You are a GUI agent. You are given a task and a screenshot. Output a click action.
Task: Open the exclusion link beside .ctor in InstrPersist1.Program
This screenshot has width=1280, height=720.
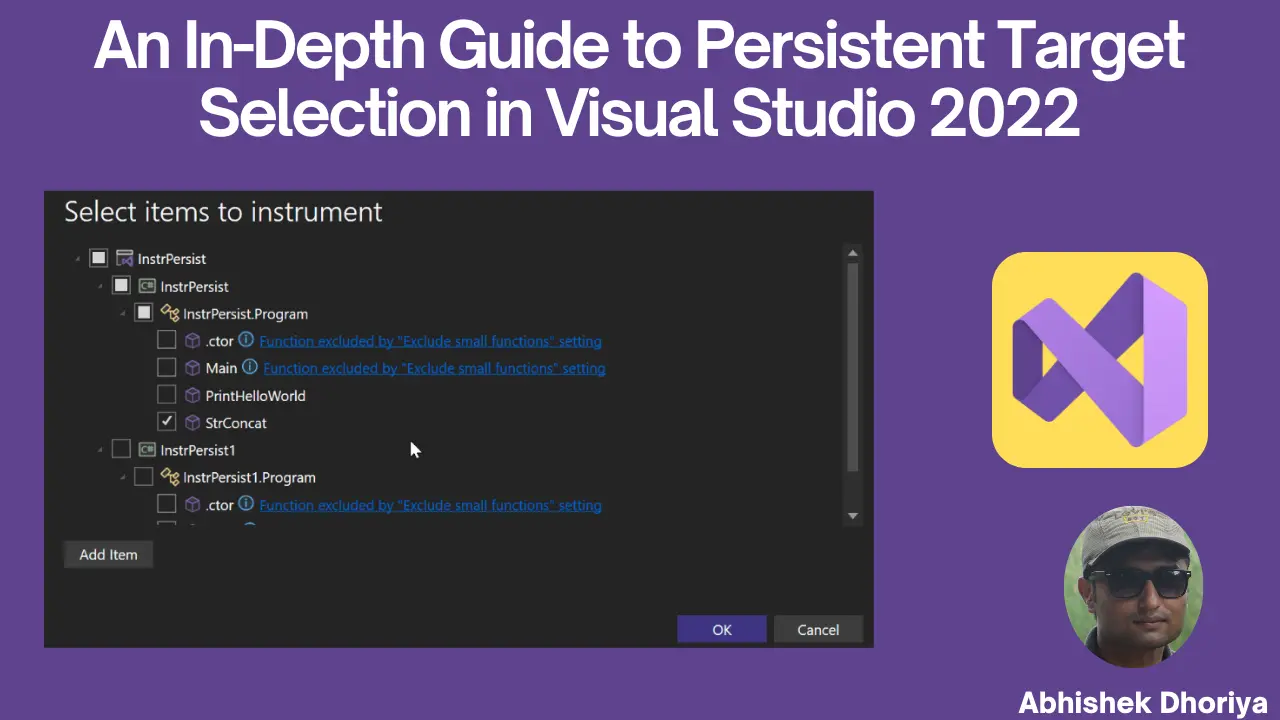point(431,505)
